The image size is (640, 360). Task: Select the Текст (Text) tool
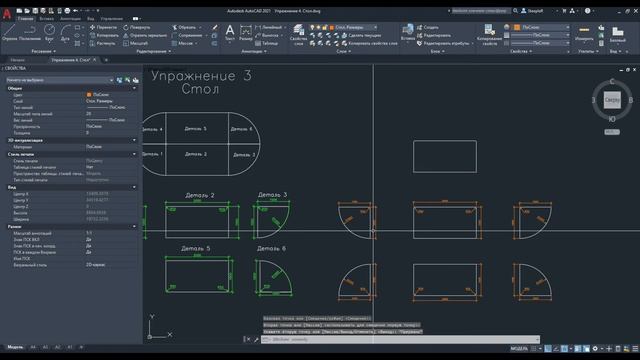point(230,32)
